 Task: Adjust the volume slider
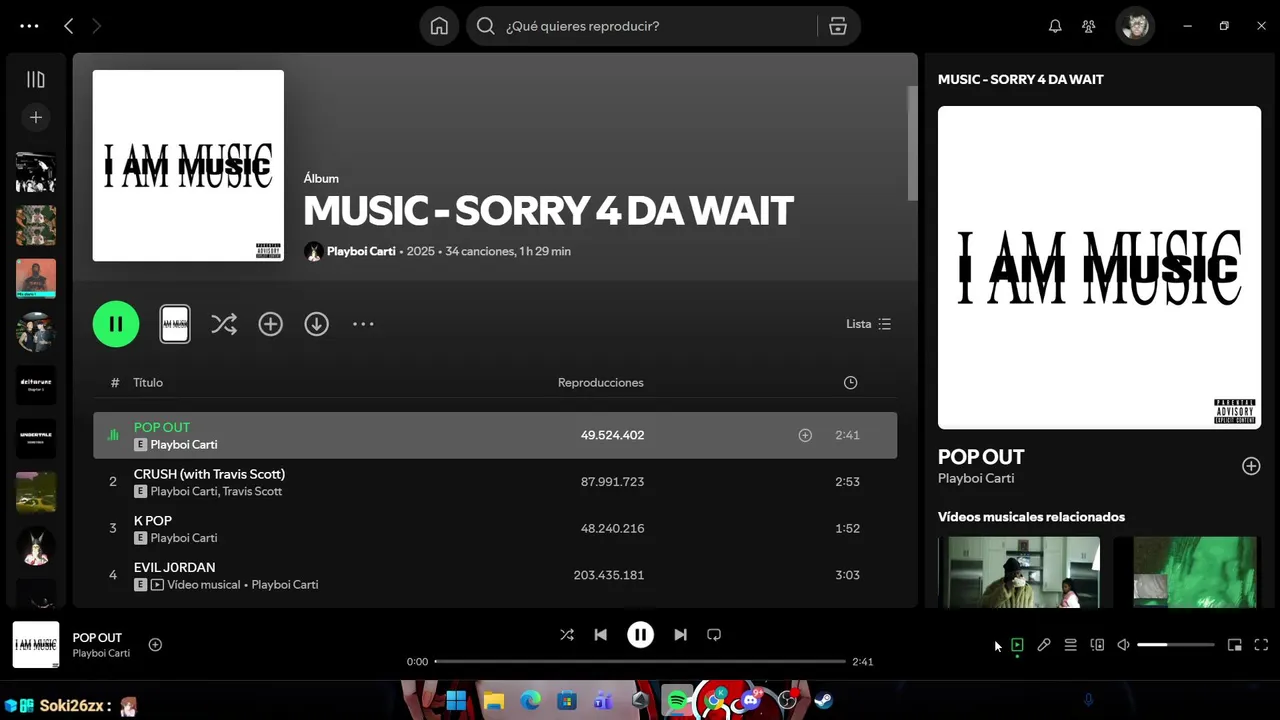pos(1176,645)
